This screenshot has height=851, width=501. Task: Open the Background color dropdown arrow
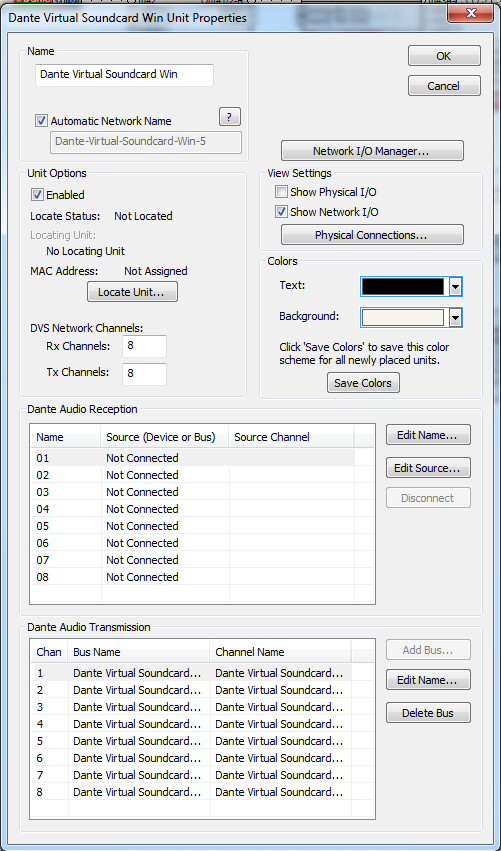(455, 317)
